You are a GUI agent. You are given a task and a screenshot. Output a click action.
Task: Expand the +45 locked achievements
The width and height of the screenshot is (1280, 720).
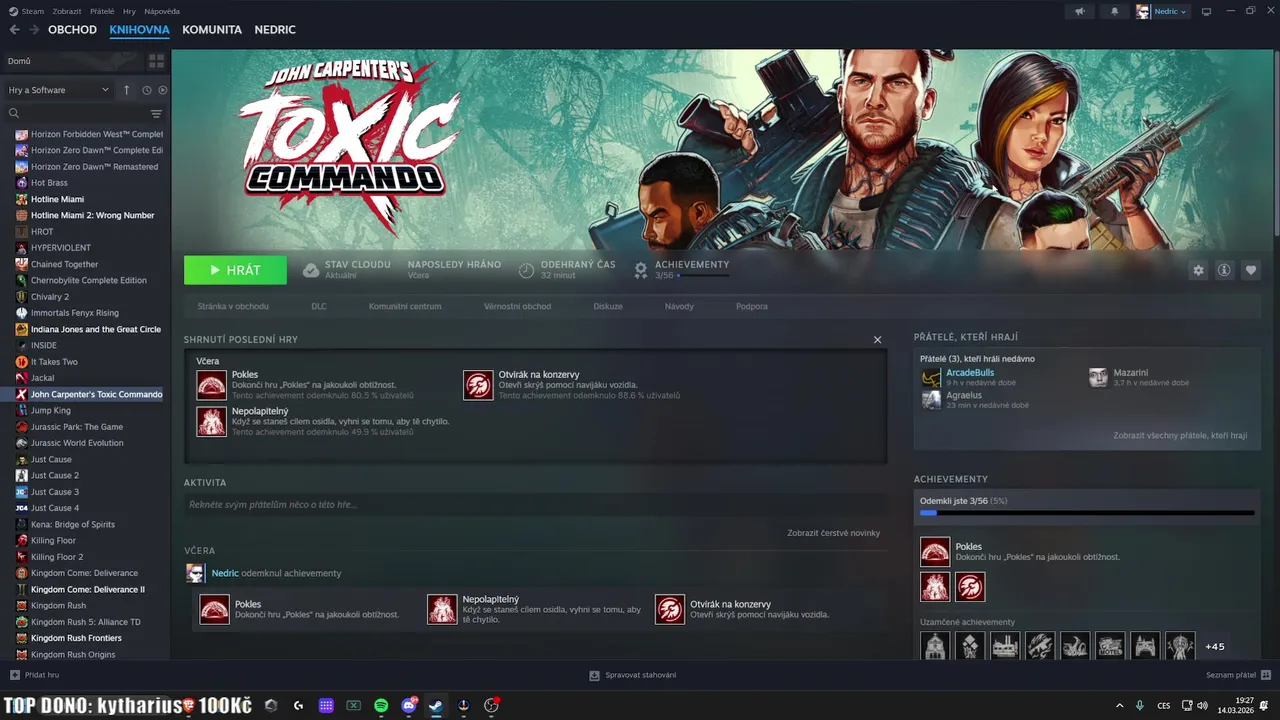[1214, 647]
